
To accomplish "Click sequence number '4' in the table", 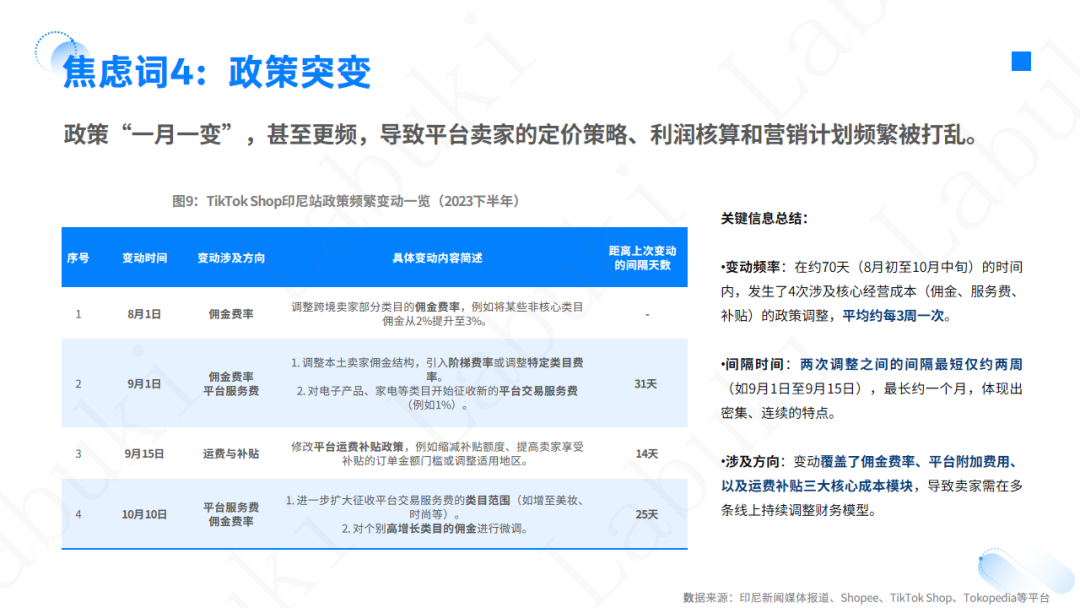I will pyautogui.click(x=78, y=514).
